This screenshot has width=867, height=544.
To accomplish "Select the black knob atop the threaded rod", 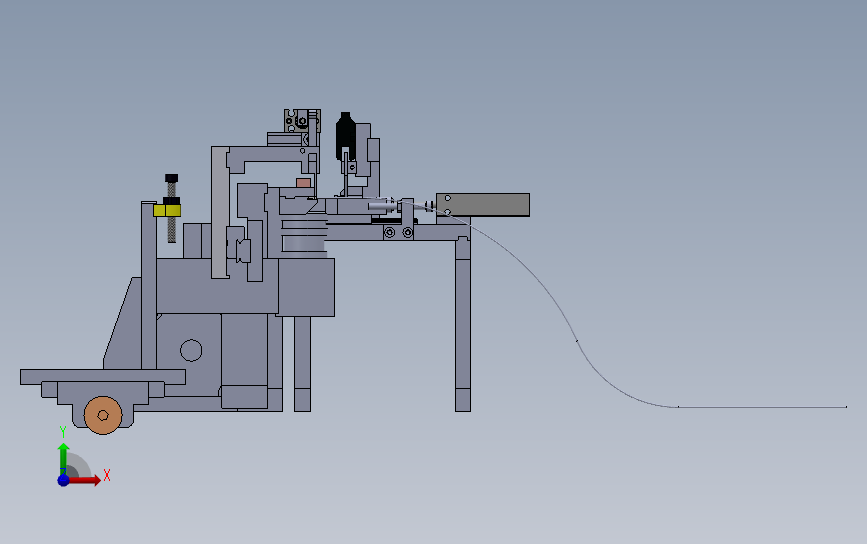I will [171, 178].
